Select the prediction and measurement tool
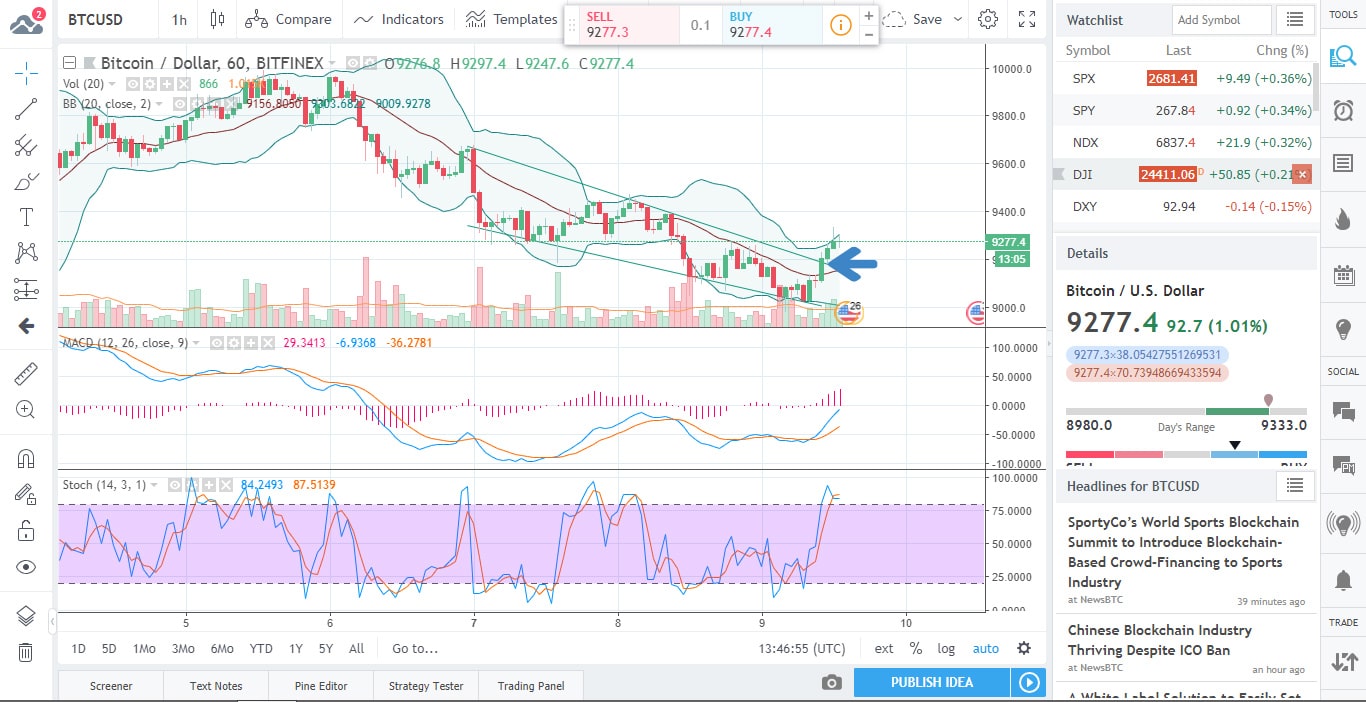 pos(26,289)
